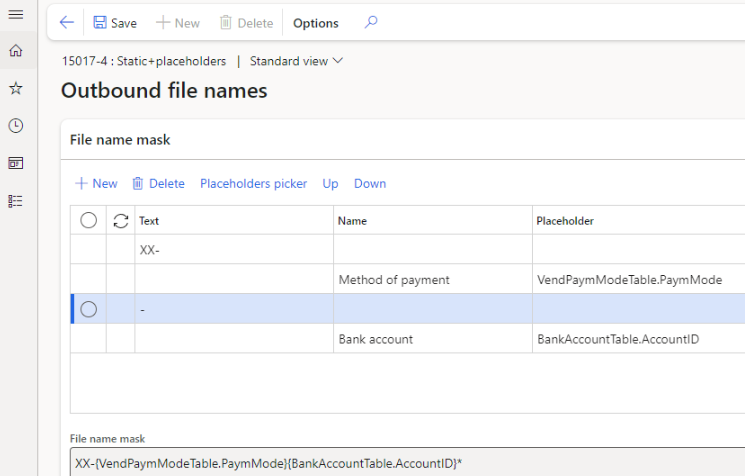
Task: Open Workspaces icon in sidebar
Action: 15,163
